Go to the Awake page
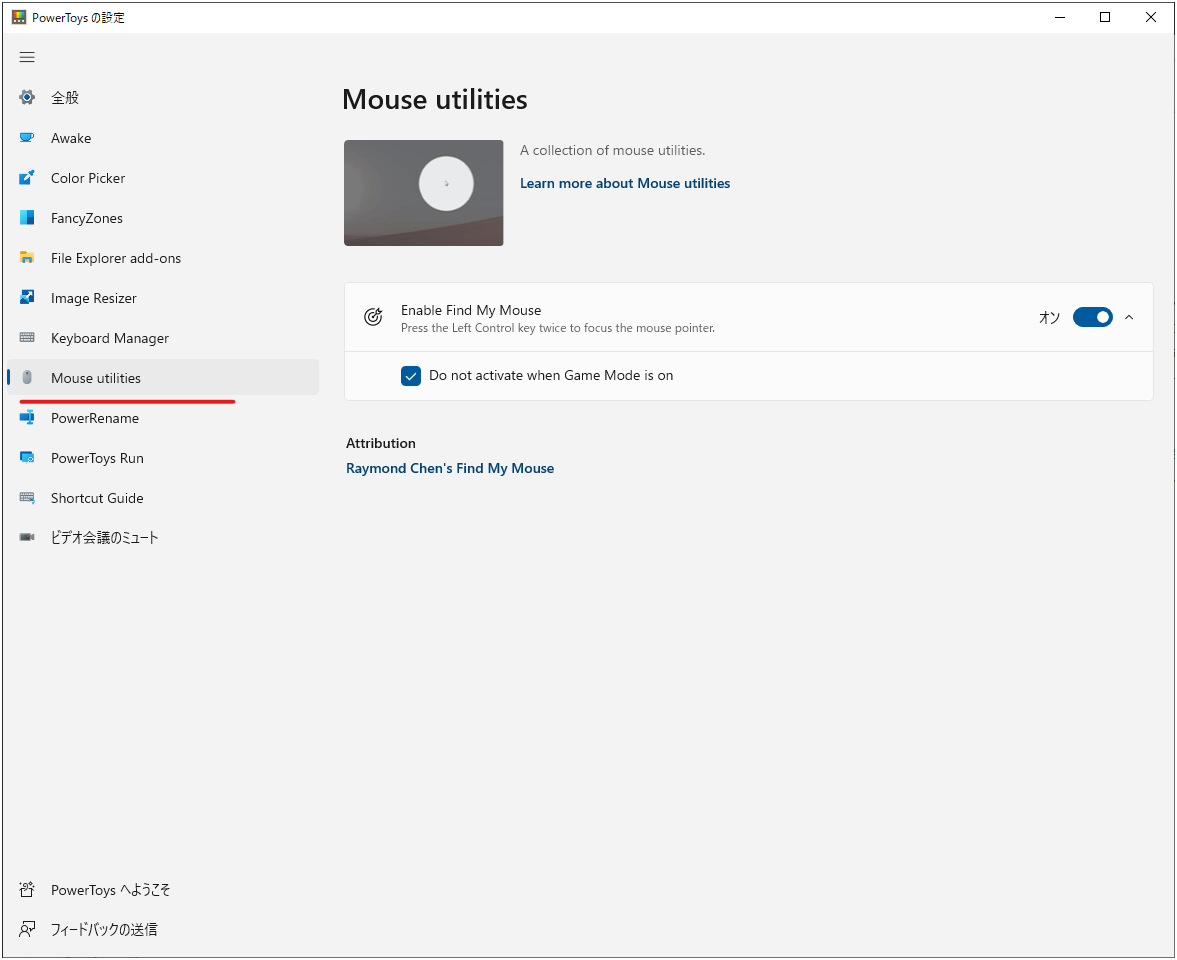The width and height of the screenshot is (1177, 960). [x=163, y=138]
